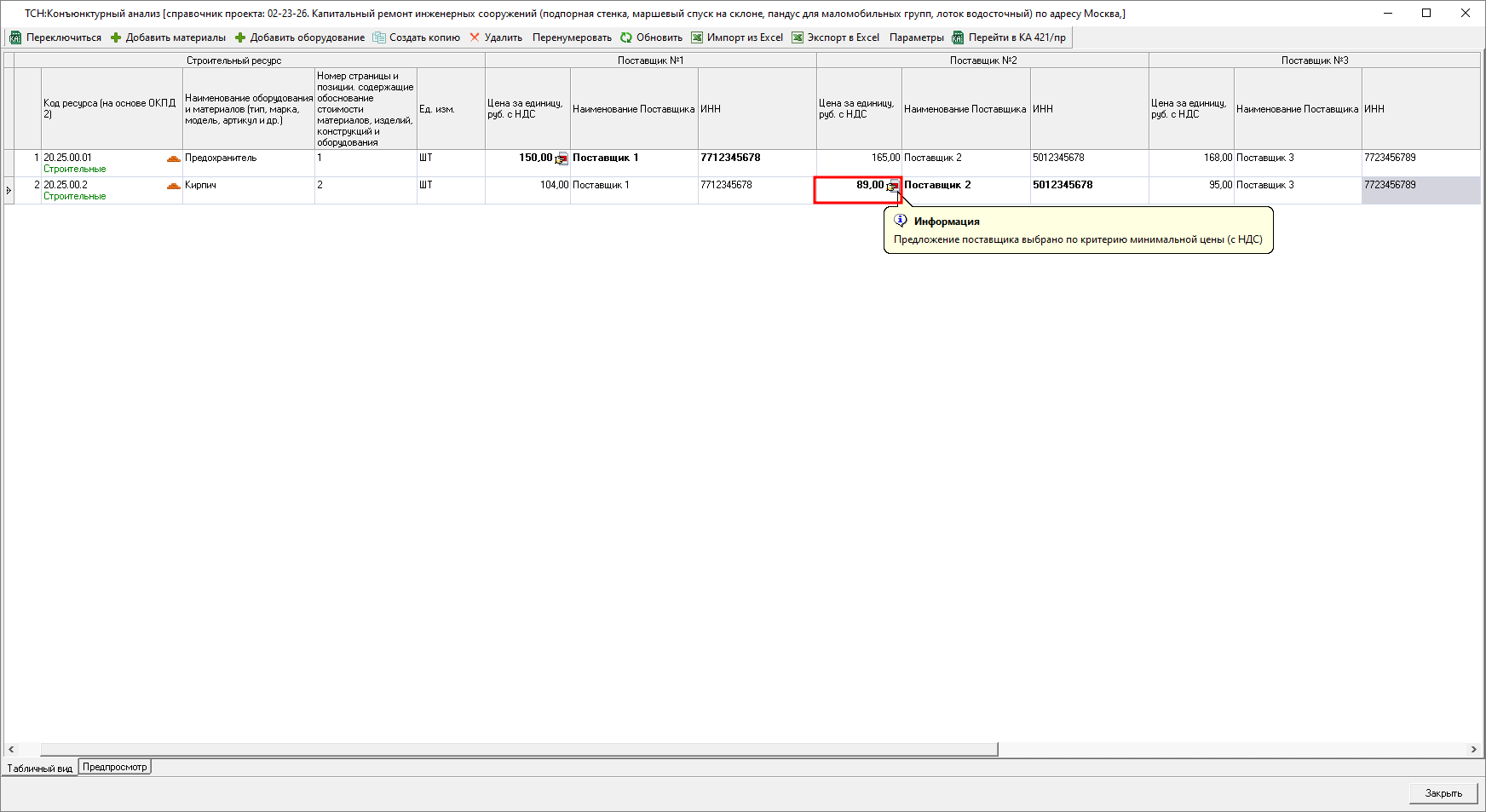Click the Переключиться toolbar icon
Screen dimensions: 1486x812
coord(15,37)
